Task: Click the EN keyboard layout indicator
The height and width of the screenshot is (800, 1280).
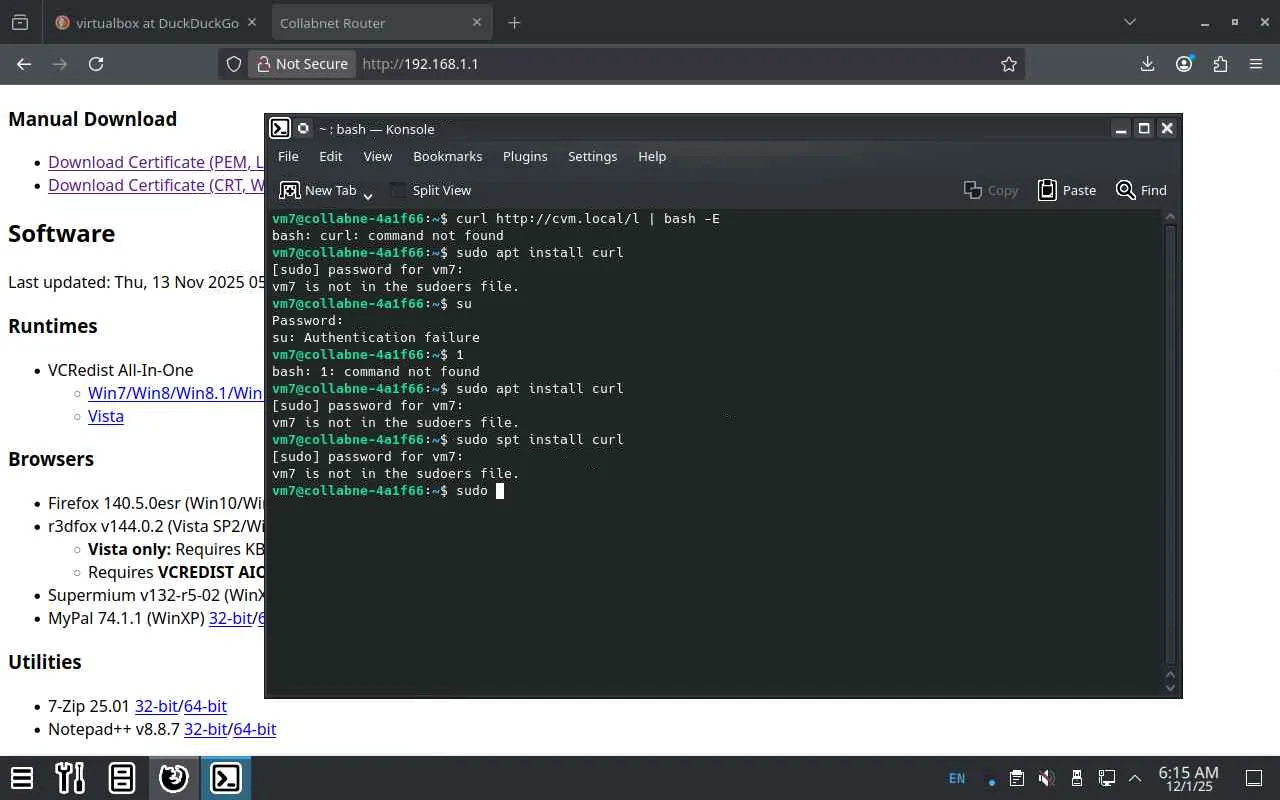Action: (x=957, y=778)
